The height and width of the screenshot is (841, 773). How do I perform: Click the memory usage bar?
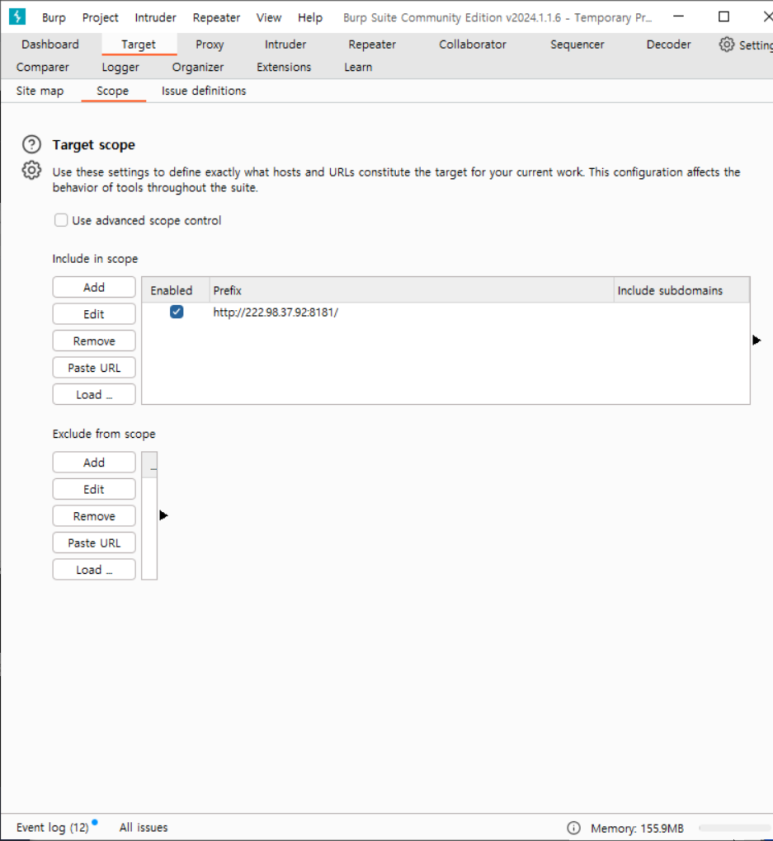[x=735, y=828]
